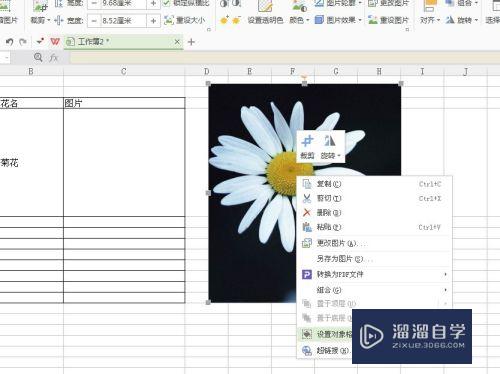Viewport: 500px width, 374px height.
Task: Choose 转换为PDF文件 in the context menu
Action: point(374,274)
